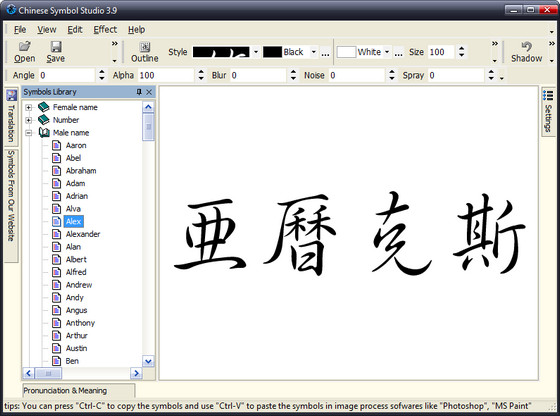
Task: Apply the Shadow effect icon
Action: pos(526,46)
